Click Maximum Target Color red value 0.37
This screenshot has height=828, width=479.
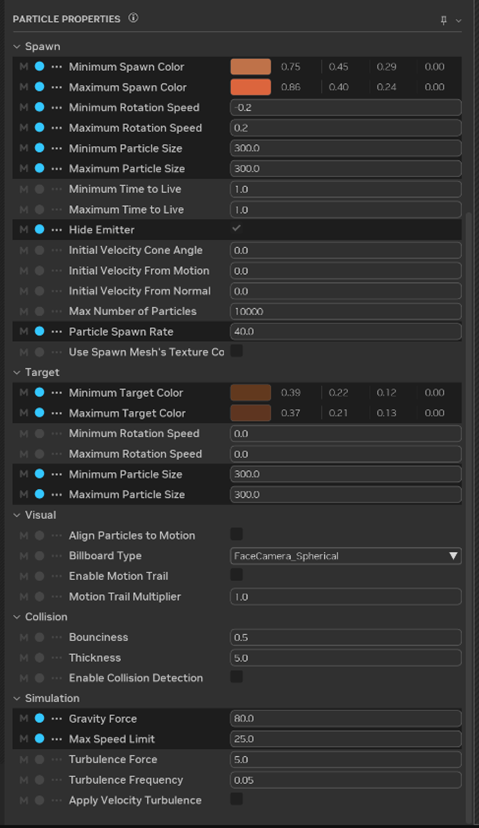(291, 413)
